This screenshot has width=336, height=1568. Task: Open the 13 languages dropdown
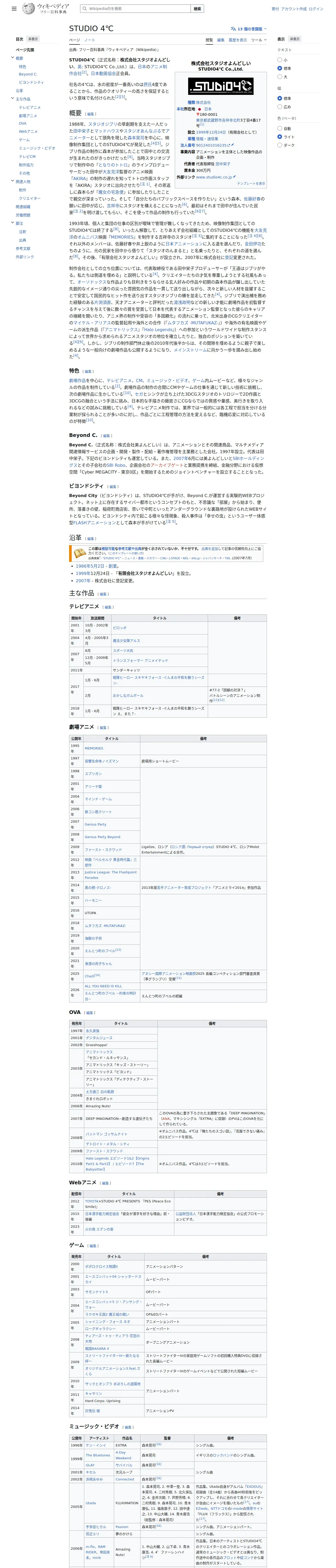(249, 28)
